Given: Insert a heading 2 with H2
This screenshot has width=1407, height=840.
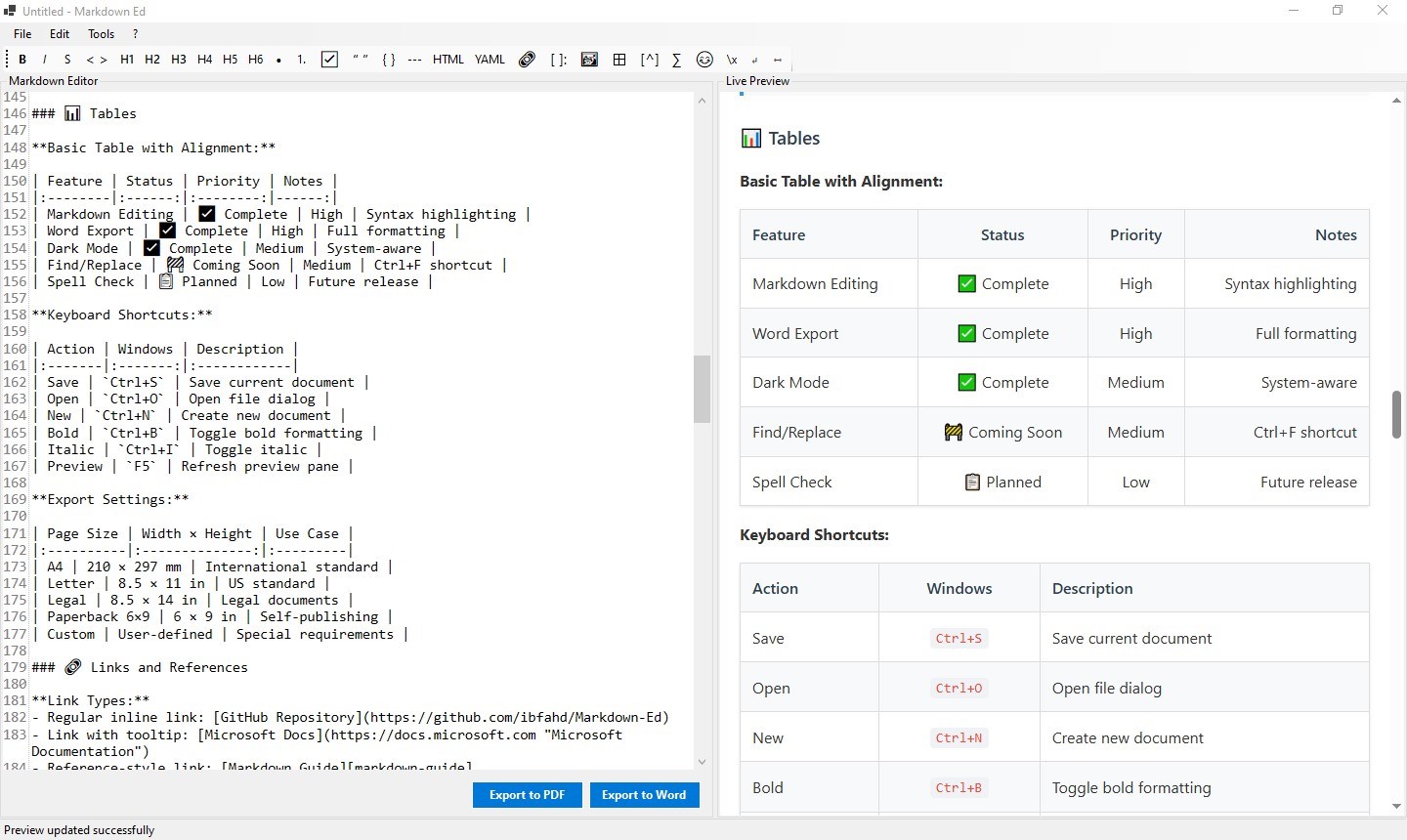Looking at the screenshot, I should click(x=152, y=60).
